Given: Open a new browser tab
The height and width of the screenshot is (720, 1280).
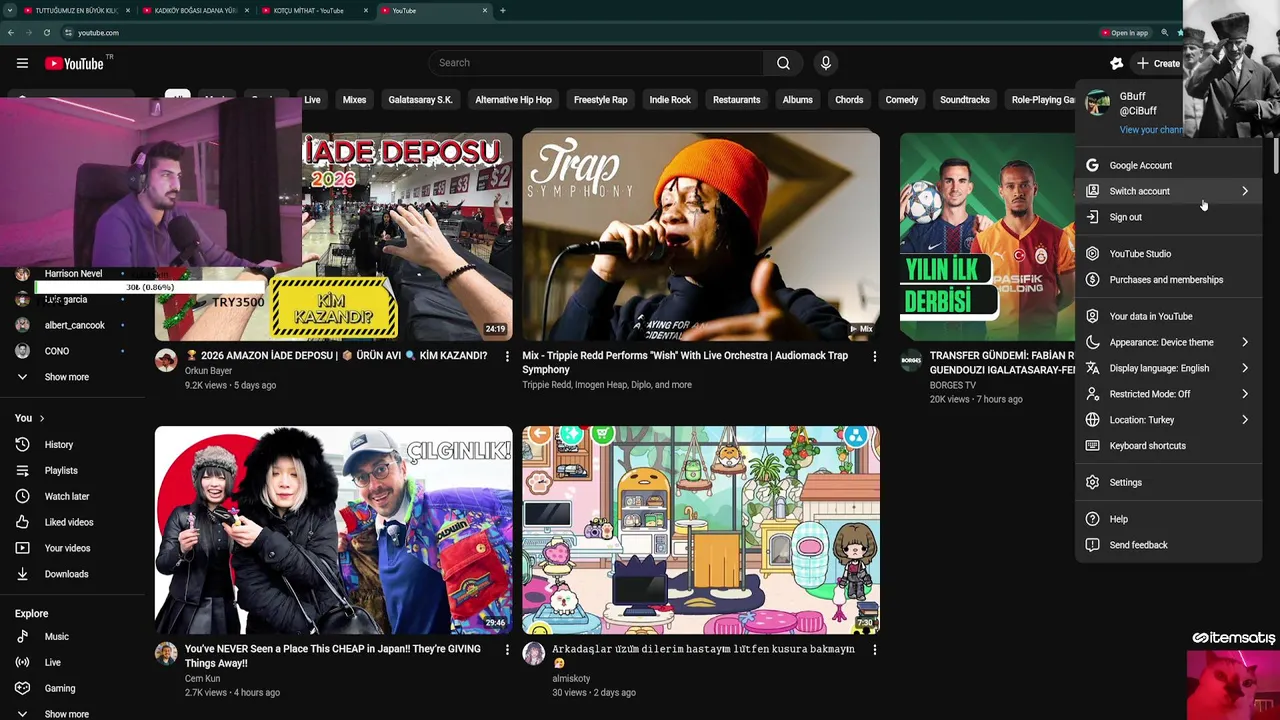Looking at the screenshot, I should click(x=502, y=11).
